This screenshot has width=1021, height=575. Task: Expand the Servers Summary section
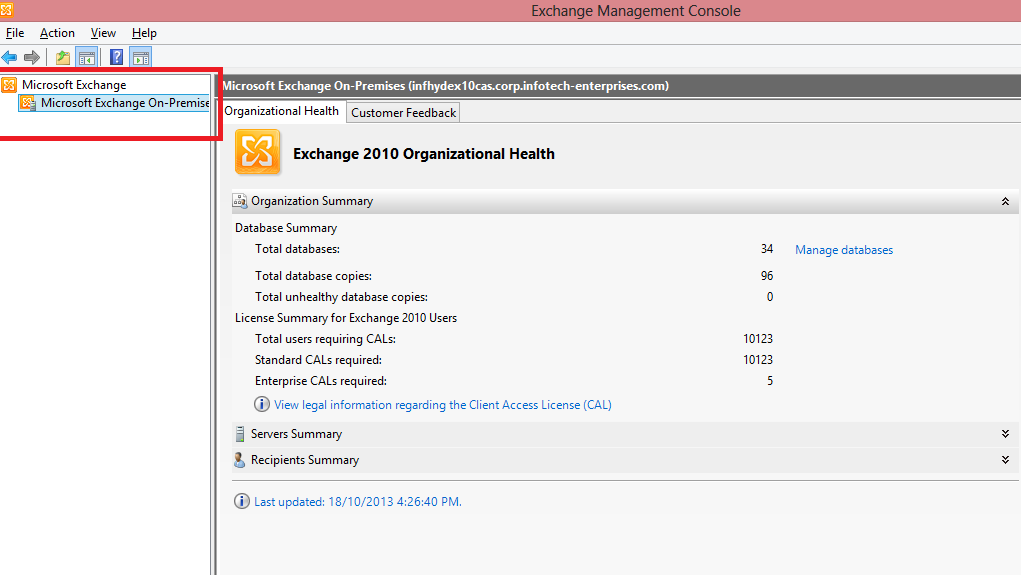click(1005, 434)
